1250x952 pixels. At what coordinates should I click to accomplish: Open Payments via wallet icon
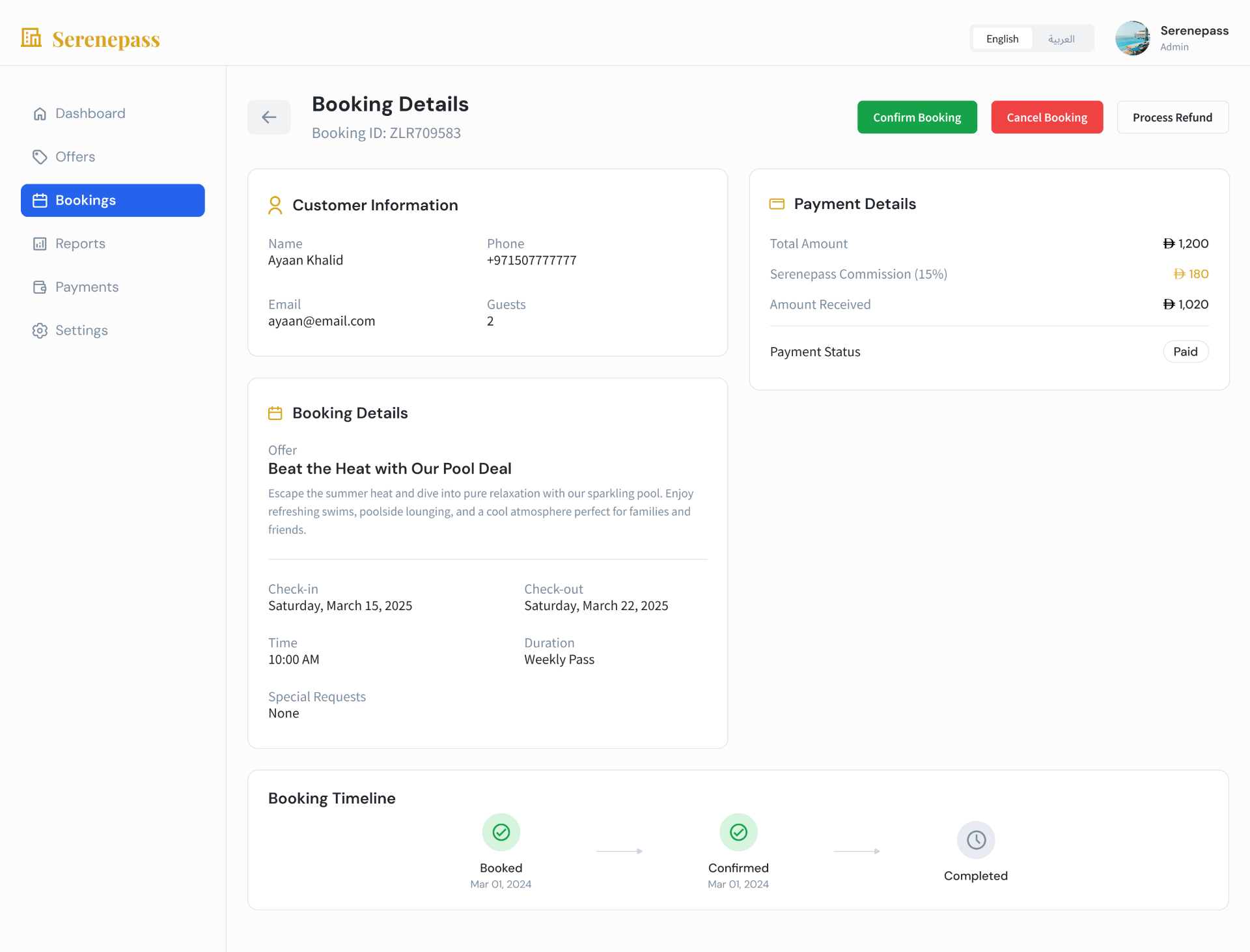(x=40, y=287)
